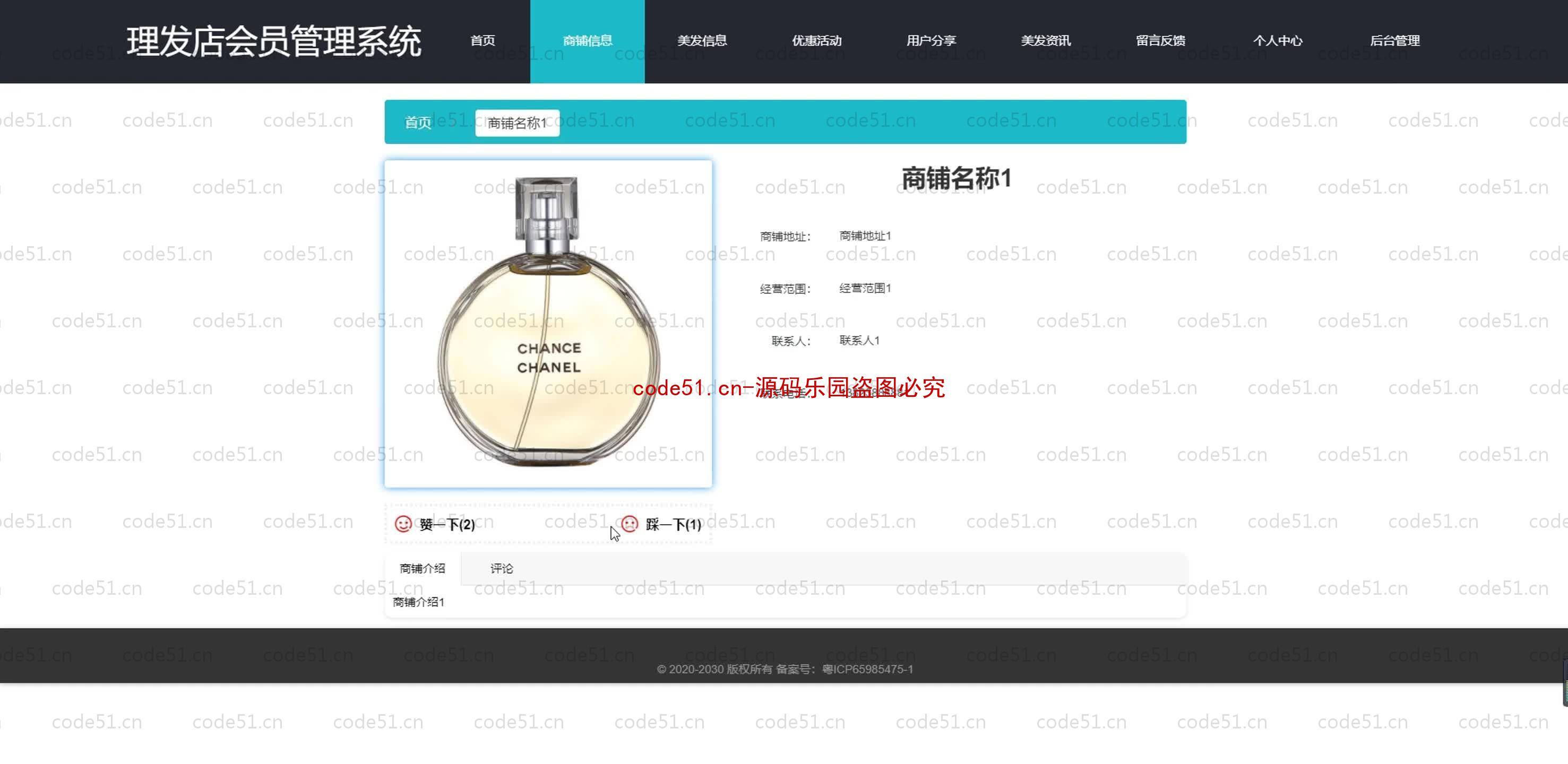
Task: Go to 美发信息 in the top menu
Action: [702, 41]
